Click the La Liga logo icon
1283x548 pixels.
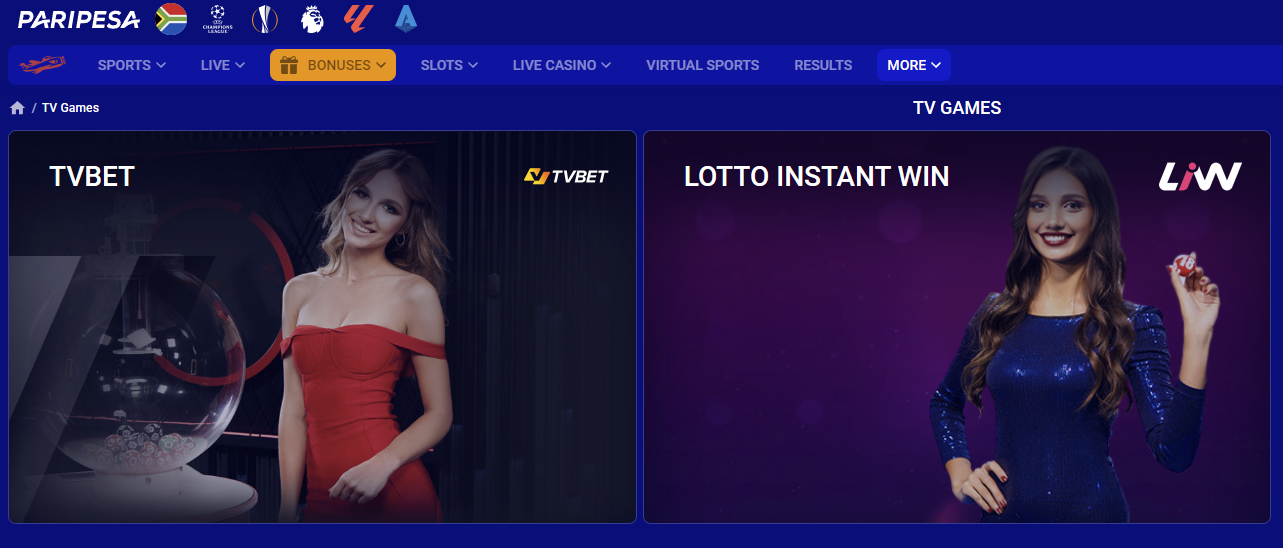coord(359,18)
